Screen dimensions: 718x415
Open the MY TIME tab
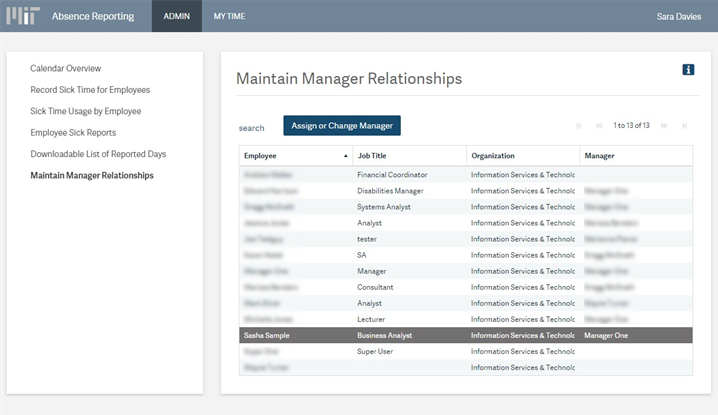[x=229, y=16]
